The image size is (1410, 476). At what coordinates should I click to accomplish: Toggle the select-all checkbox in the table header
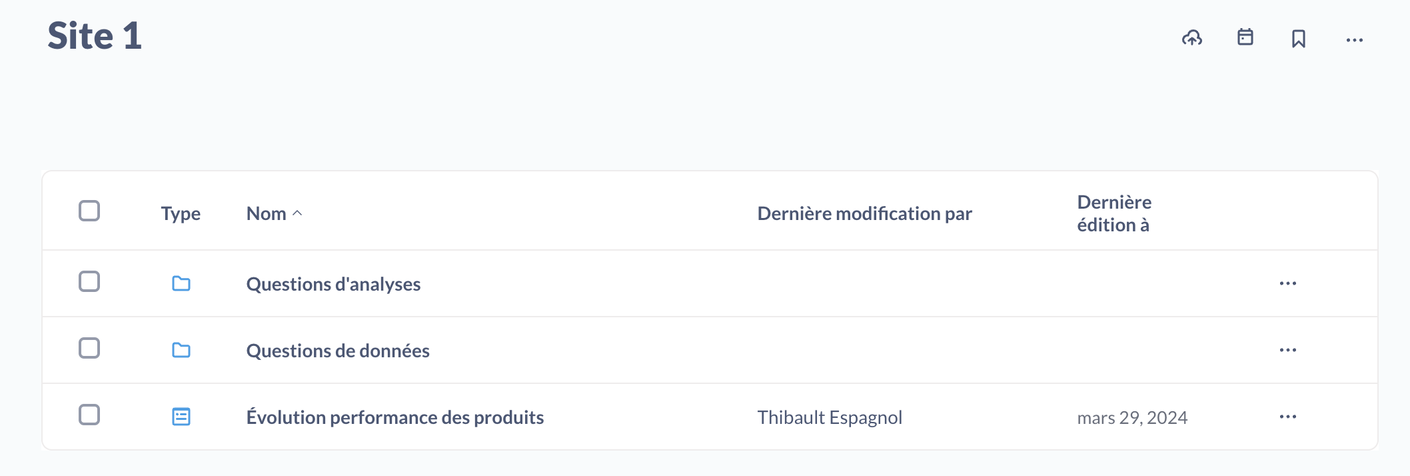point(89,211)
